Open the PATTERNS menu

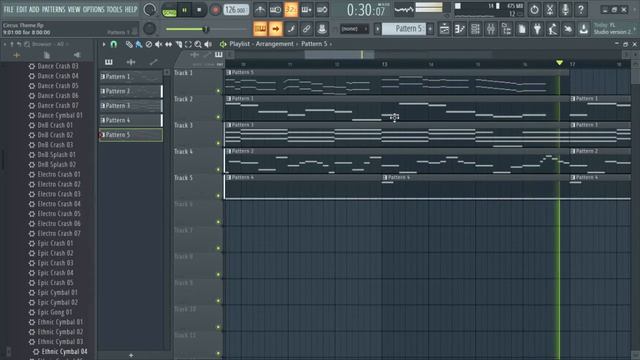[x=53, y=9]
